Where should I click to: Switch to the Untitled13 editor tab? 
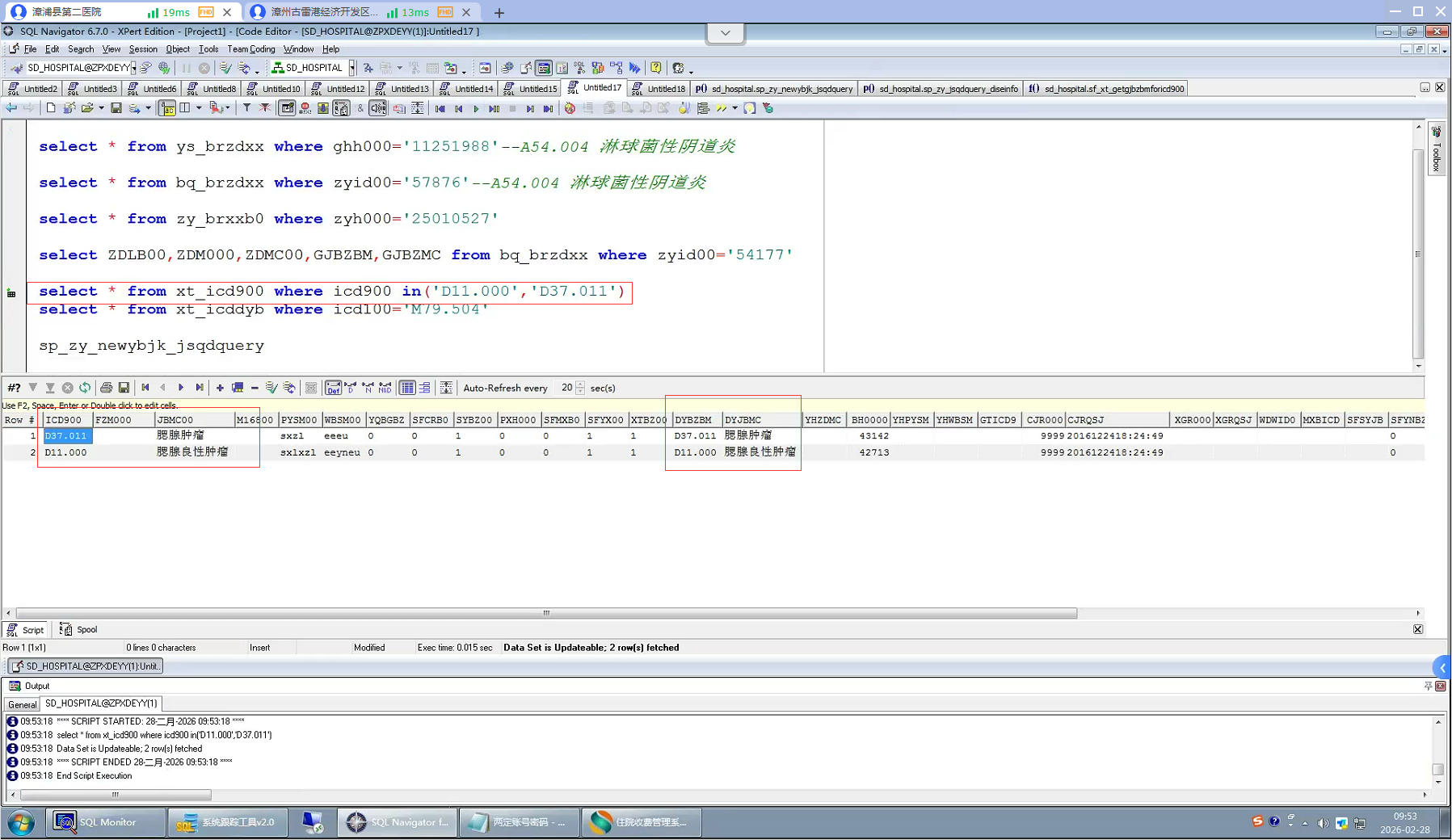(x=402, y=89)
